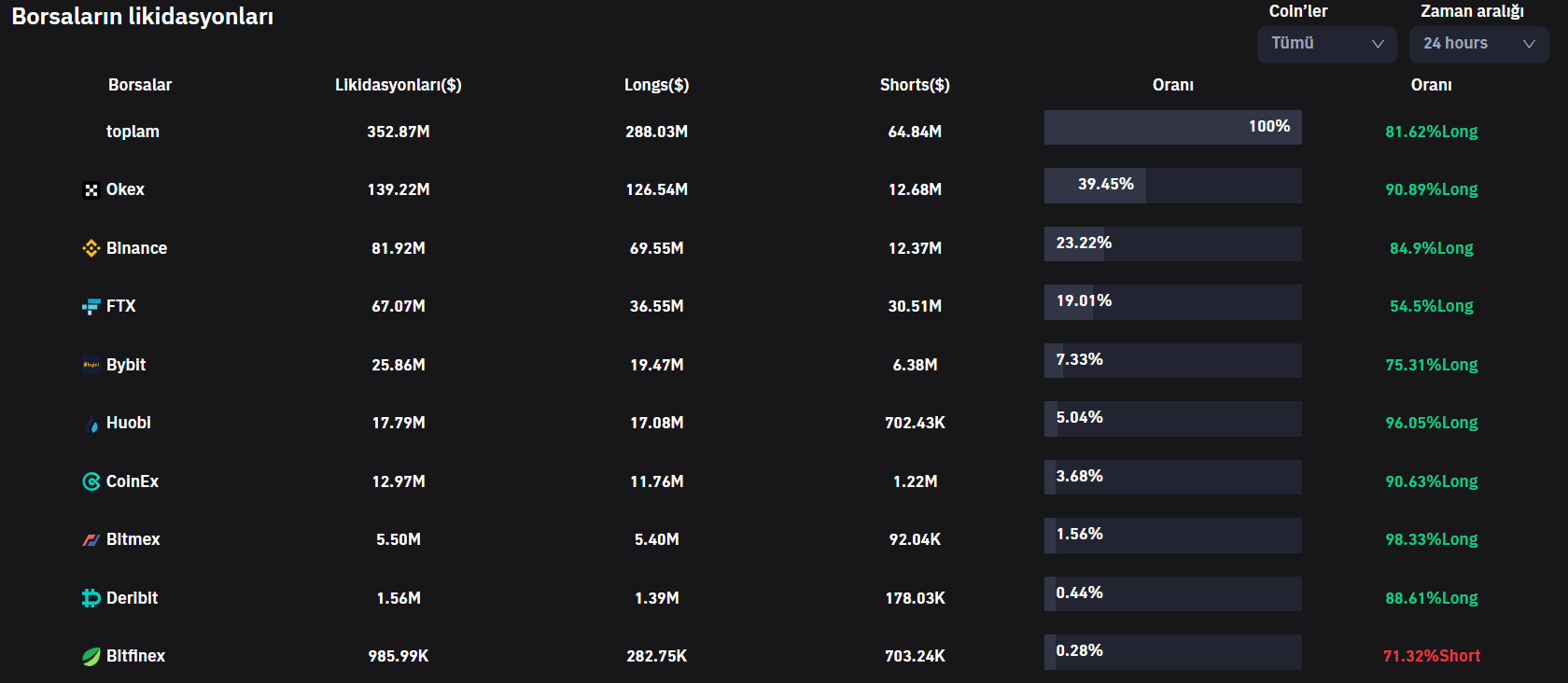Click the CoinEx logo icon
Viewport: 1568px width, 683px height.
[x=91, y=481]
